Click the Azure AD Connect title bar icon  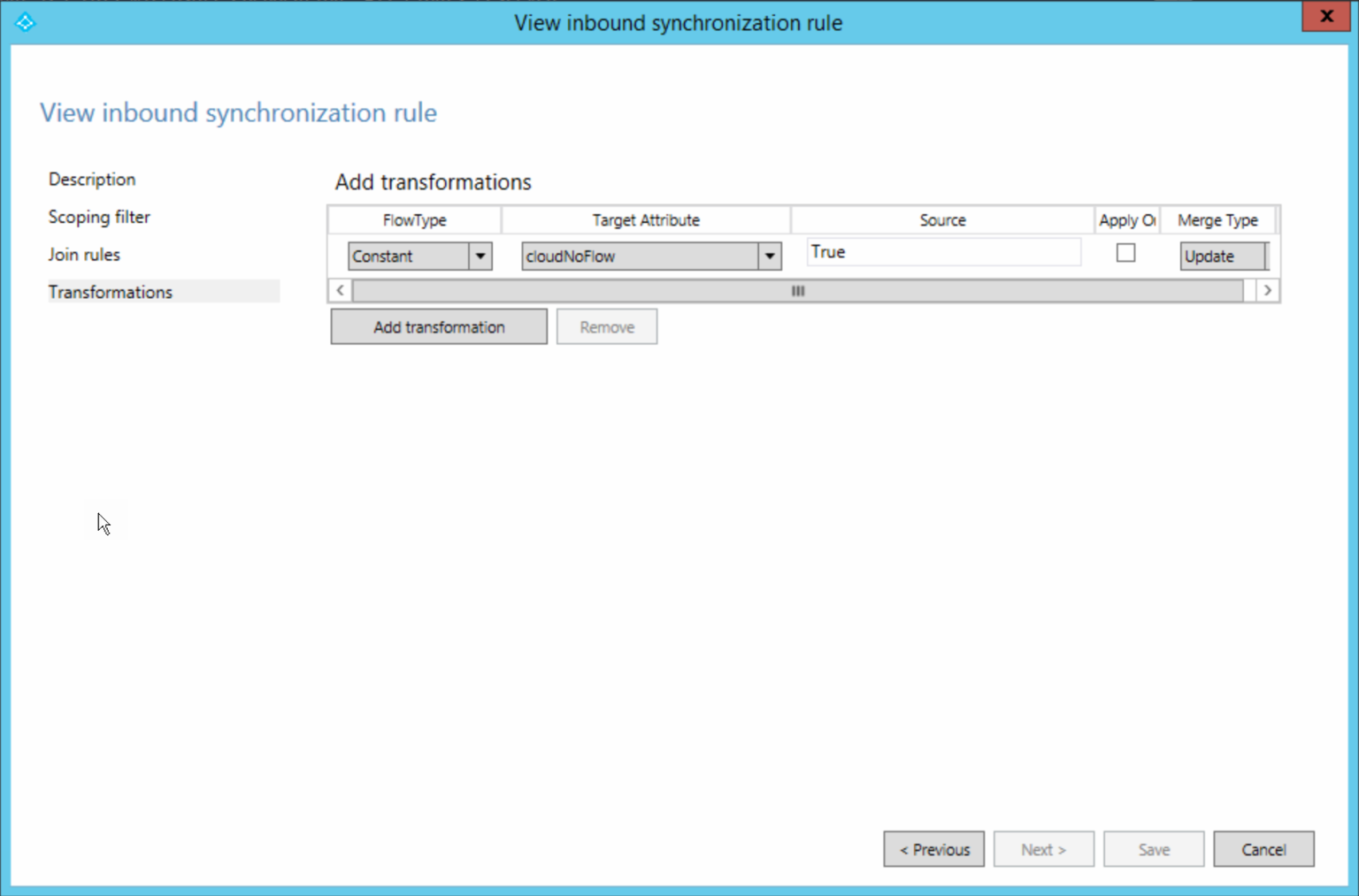pos(25,22)
